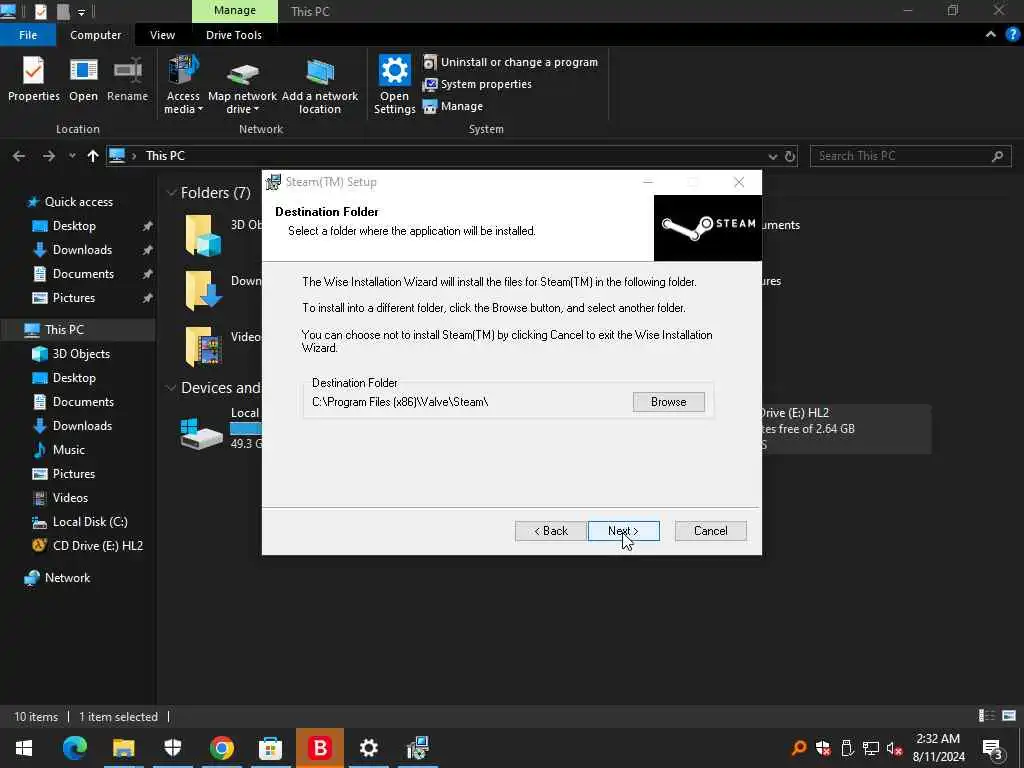Open Videos in navigation pane
The height and width of the screenshot is (768, 1024).
[x=70, y=498]
